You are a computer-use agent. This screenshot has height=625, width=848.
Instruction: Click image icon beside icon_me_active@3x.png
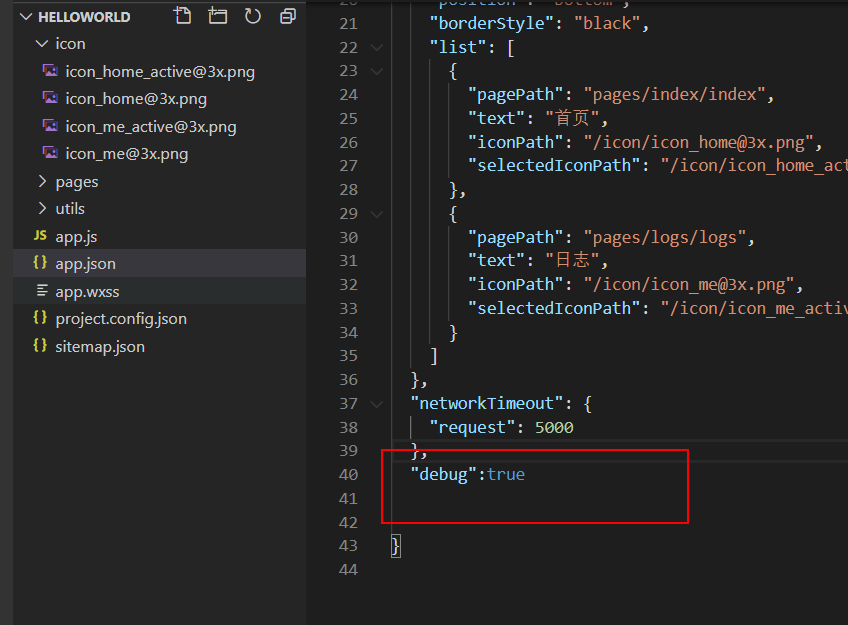click(50, 125)
